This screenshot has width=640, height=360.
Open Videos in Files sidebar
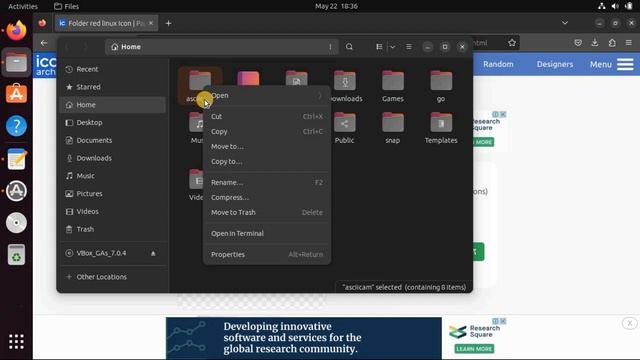(113, 211)
